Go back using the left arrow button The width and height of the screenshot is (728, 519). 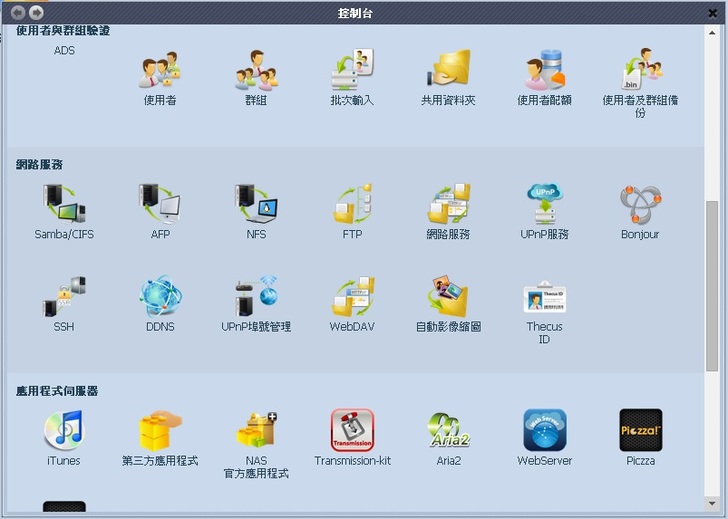tap(18, 13)
